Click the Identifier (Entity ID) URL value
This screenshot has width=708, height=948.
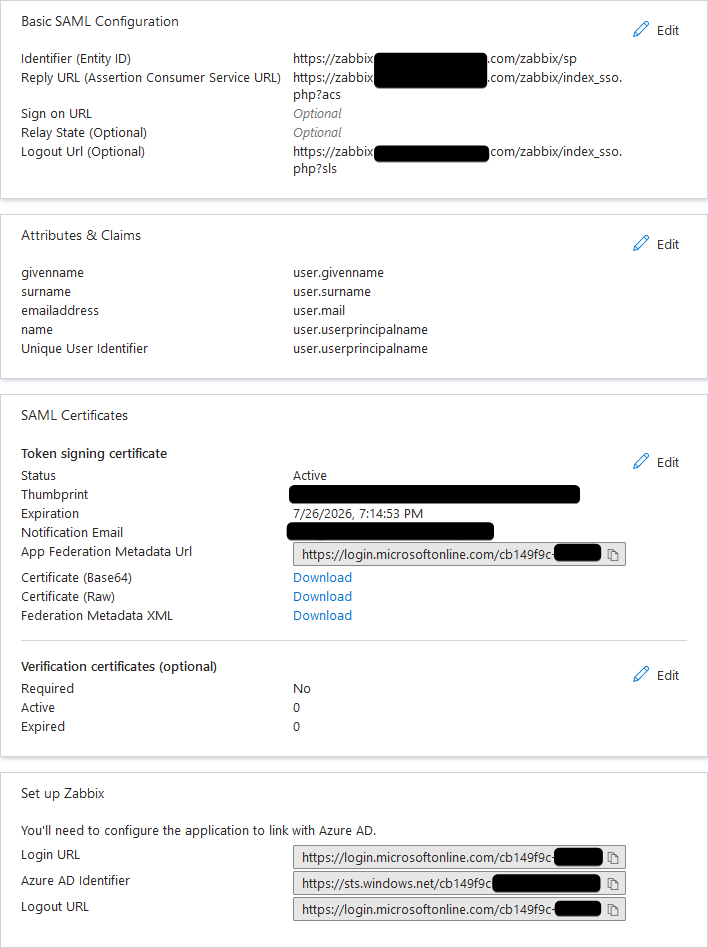(434, 59)
